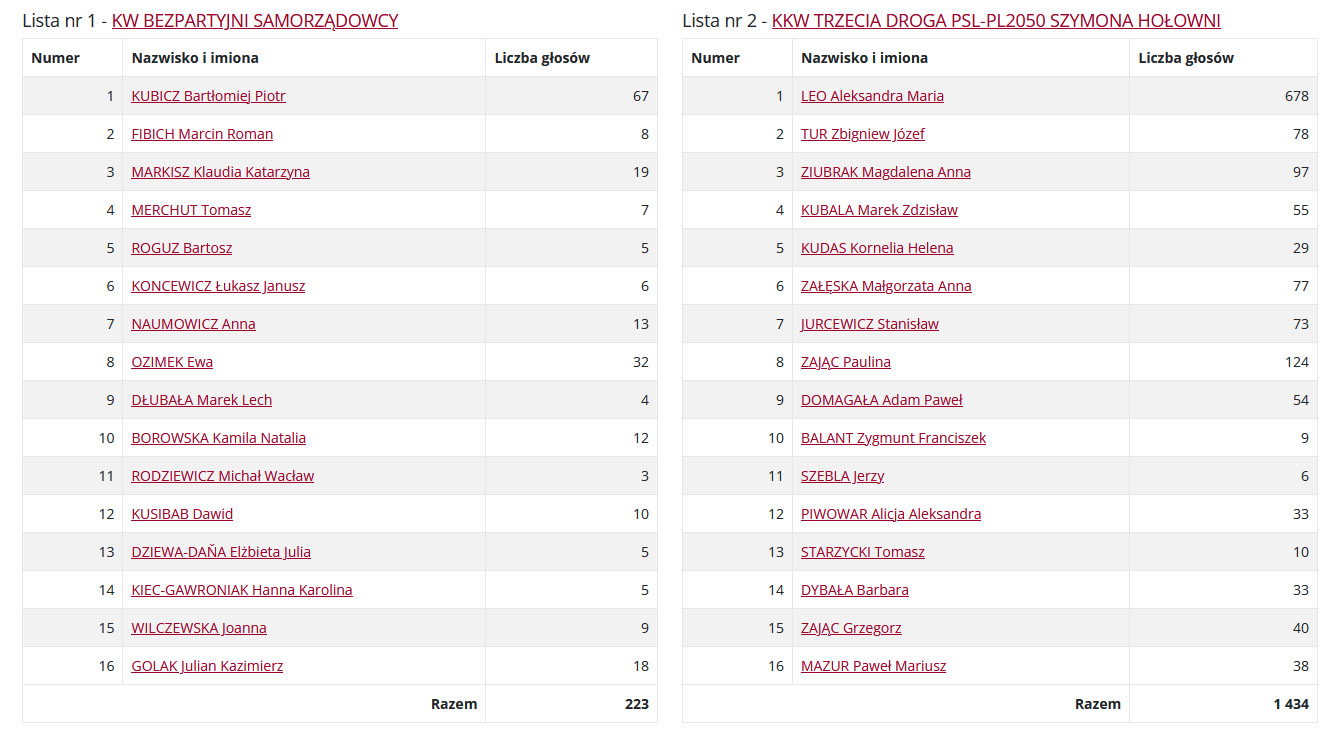Click TUR Zbigniew Józef link
This screenshot has width=1342, height=730.
[862, 134]
